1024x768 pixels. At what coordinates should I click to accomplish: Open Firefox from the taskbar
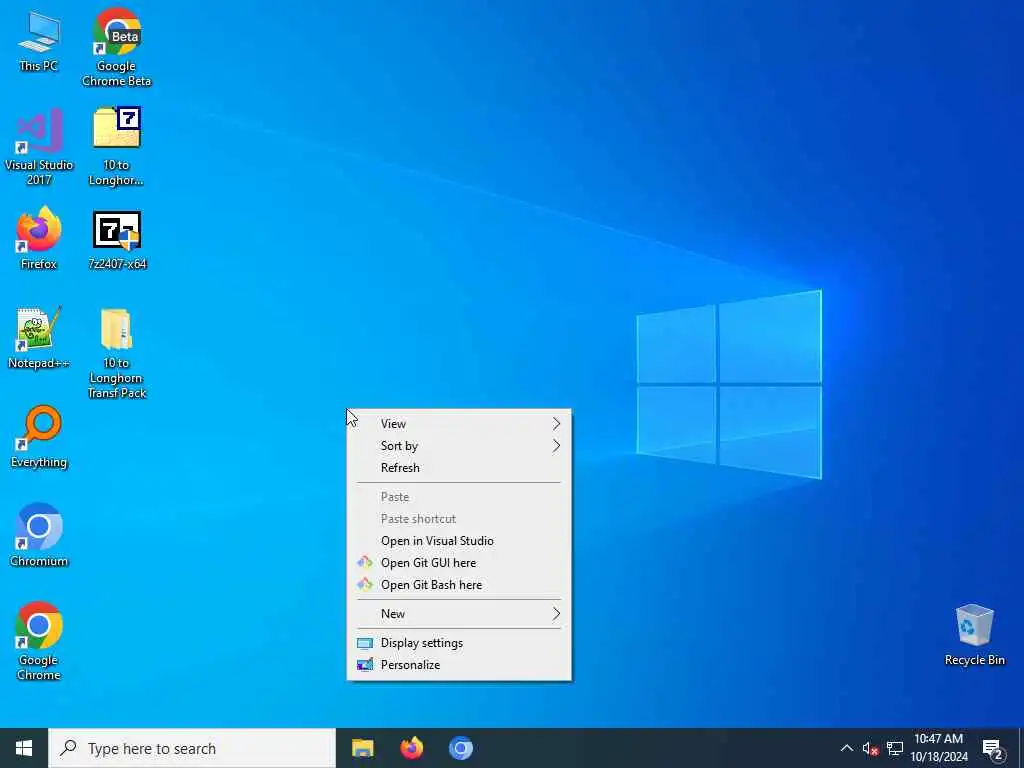pos(411,748)
